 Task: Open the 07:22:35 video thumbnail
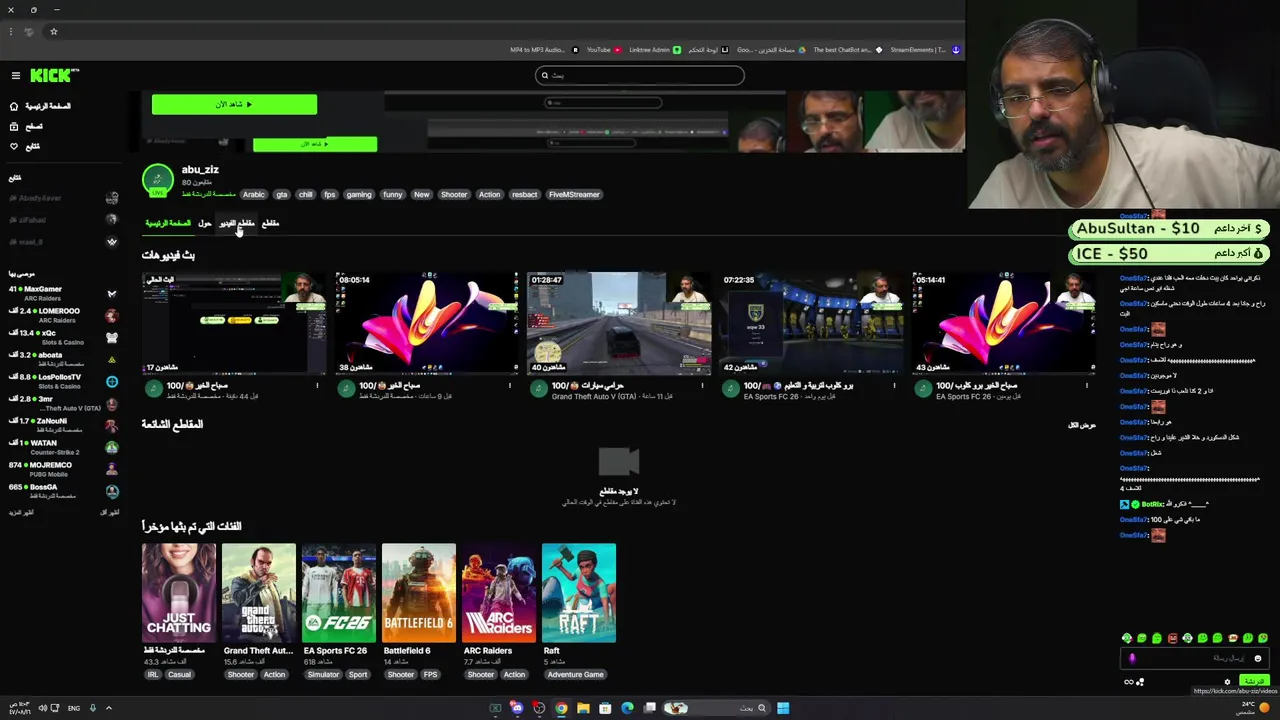click(x=811, y=323)
